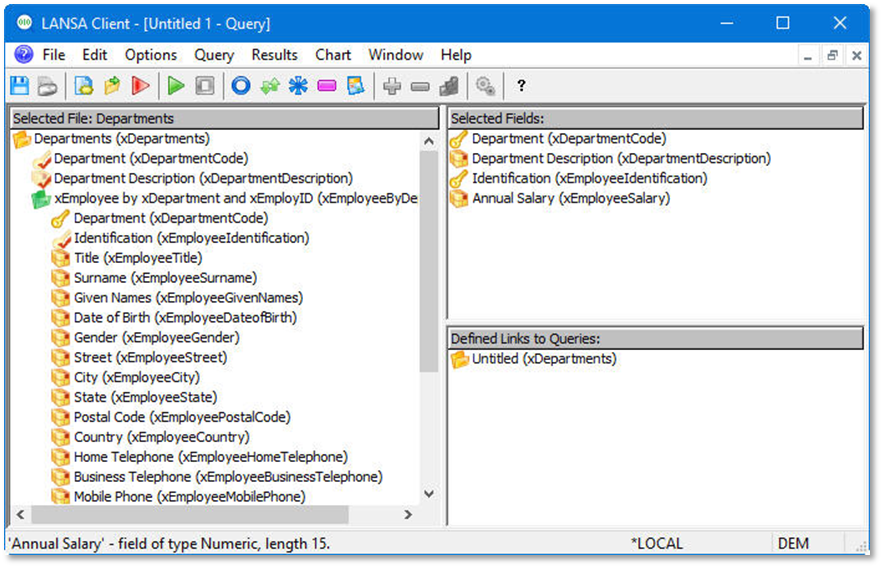Click the file tree scroll up arrow
Screen dimensions: 882x567
pos(429,141)
